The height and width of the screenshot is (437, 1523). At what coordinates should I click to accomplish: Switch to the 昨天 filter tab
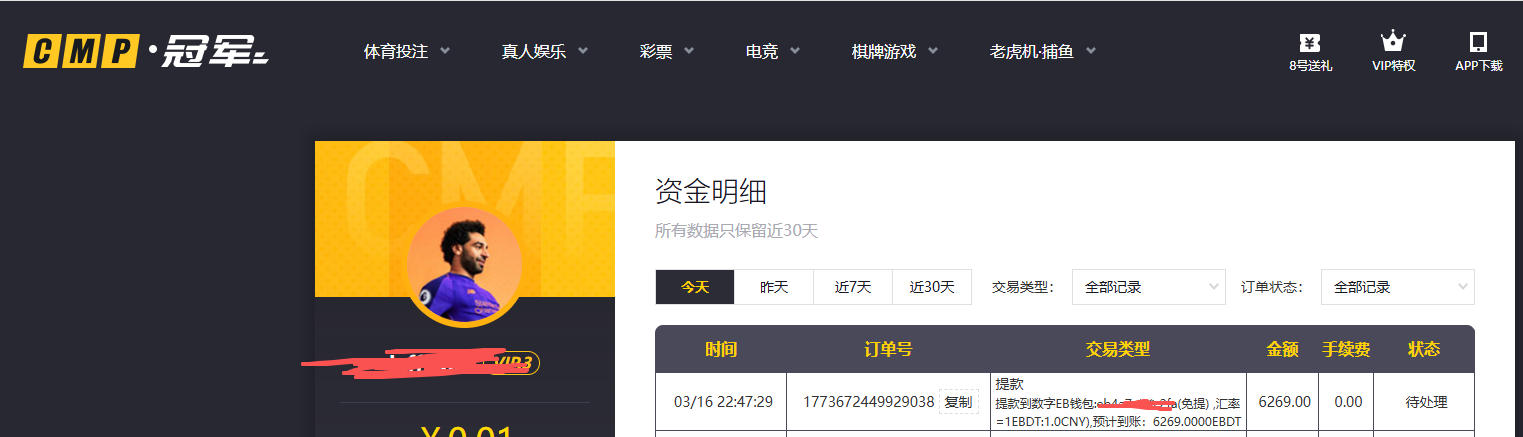(x=774, y=287)
